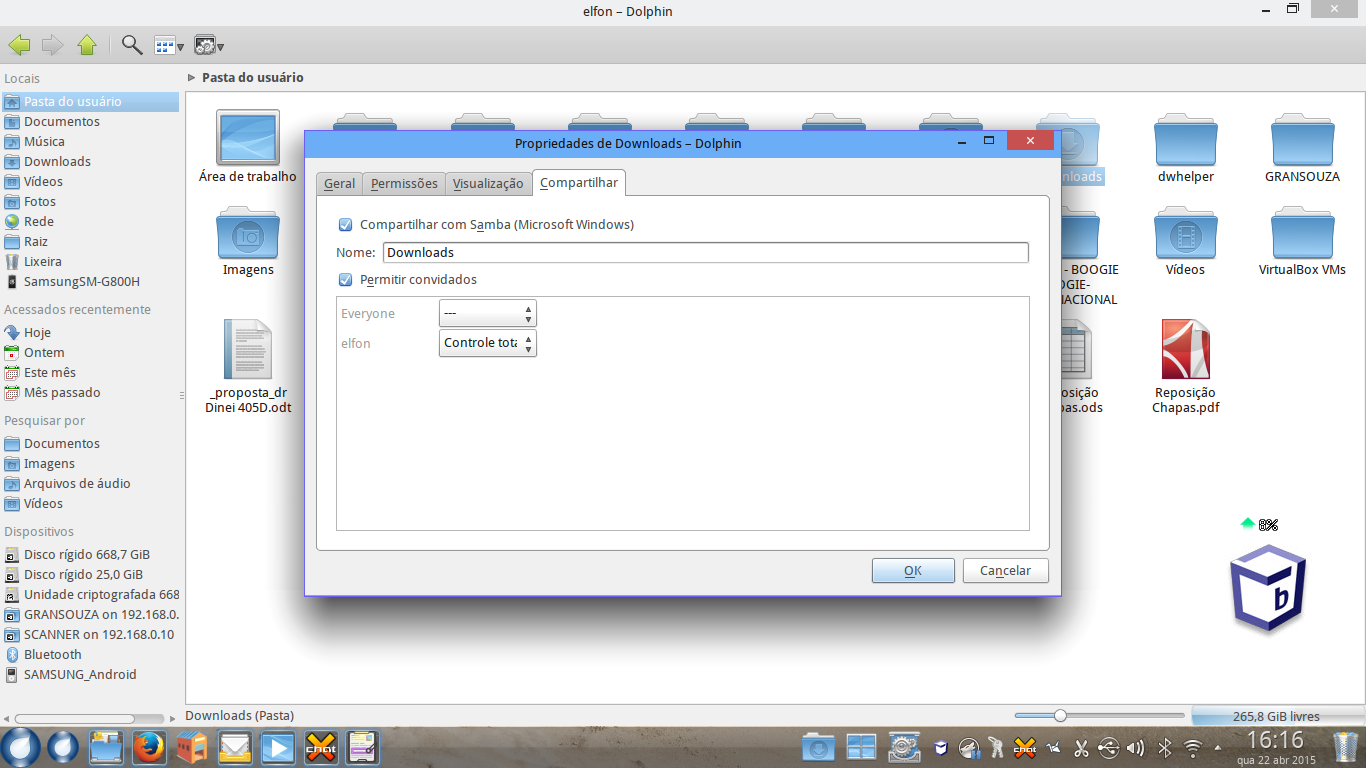Expand the Pasta do usuário breadcrumb arrow

tap(191, 77)
